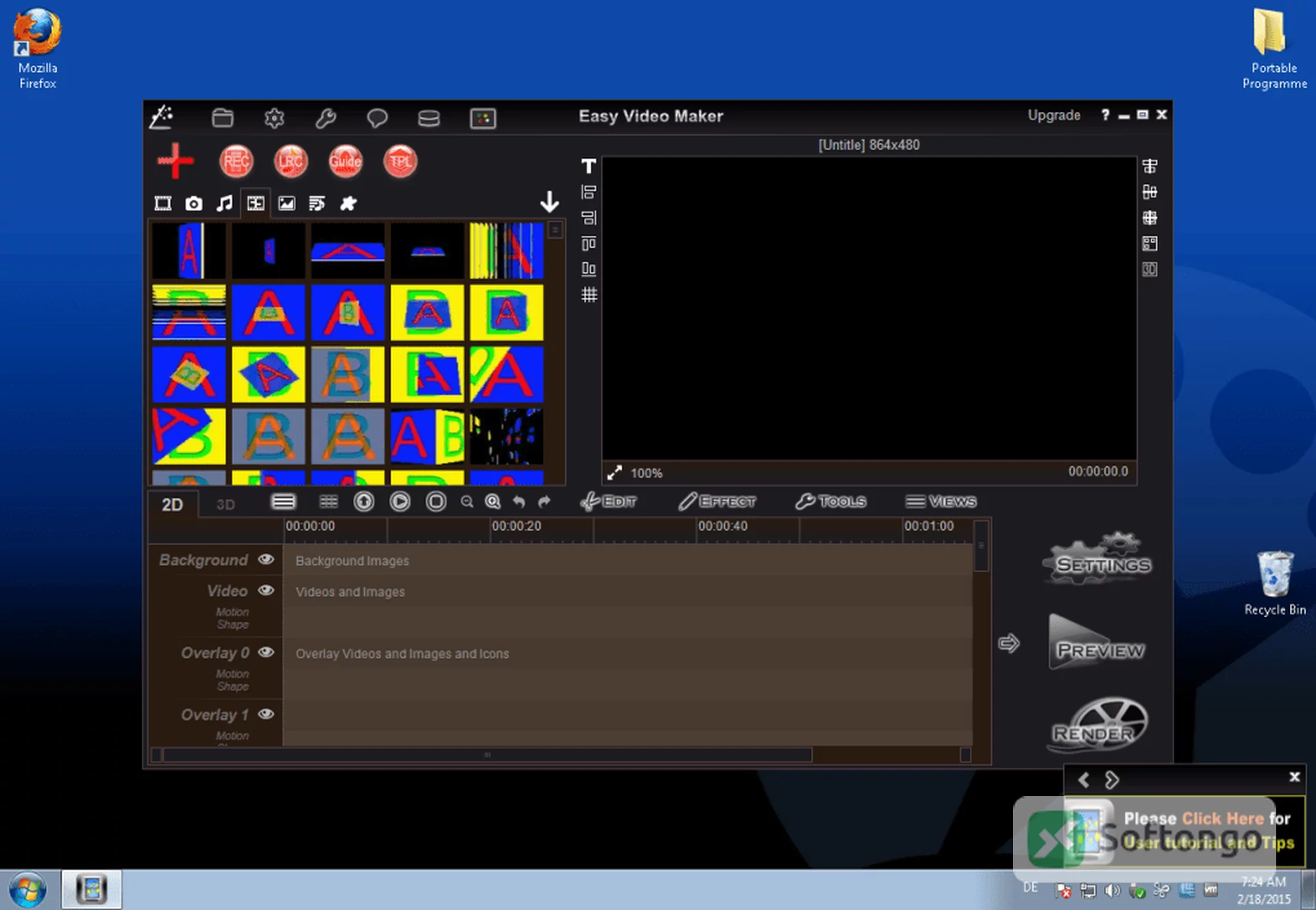Click the Upgrade link in title bar
Screen dimensions: 1316x910
tap(1053, 115)
